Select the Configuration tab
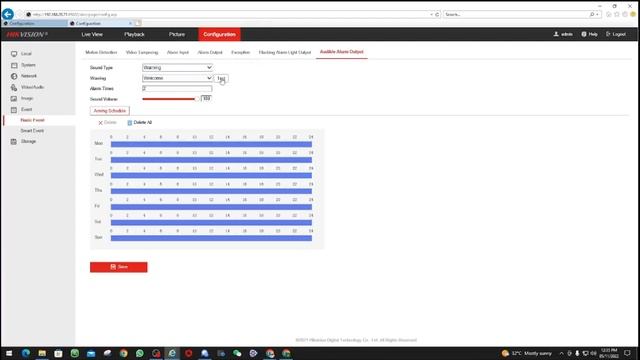This screenshot has width=640, height=360. (x=220, y=35)
